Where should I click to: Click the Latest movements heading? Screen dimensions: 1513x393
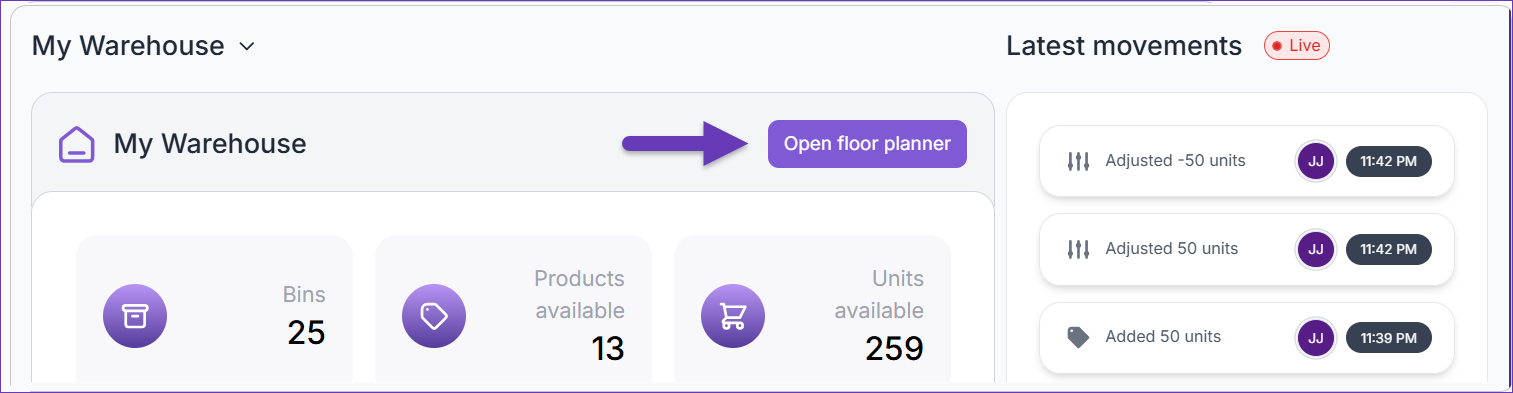(x=1124, y=46)
